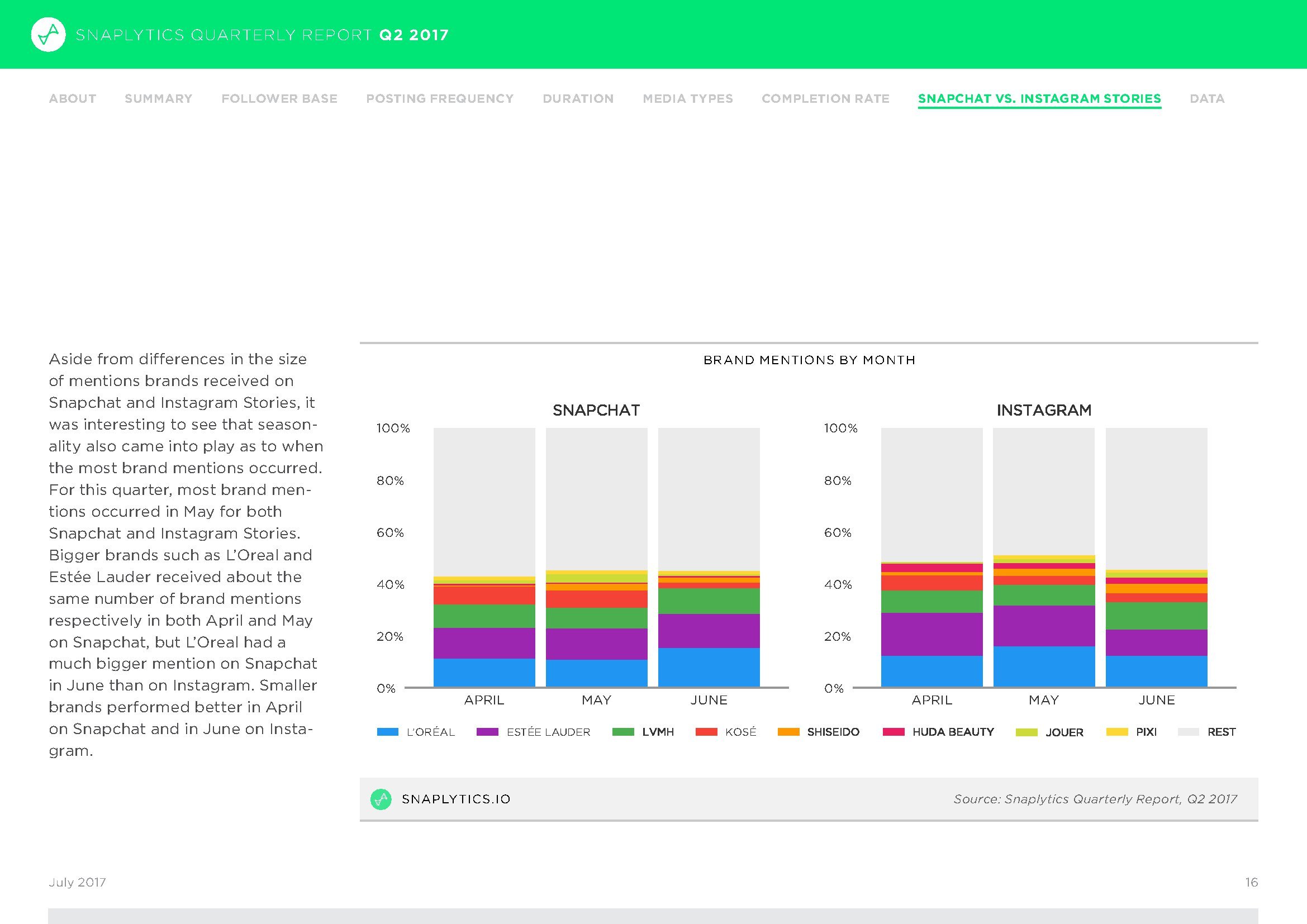Click the Instagram APRIL stacked bar
Viewport: 1307px width, 924px height.
[931, 557]
